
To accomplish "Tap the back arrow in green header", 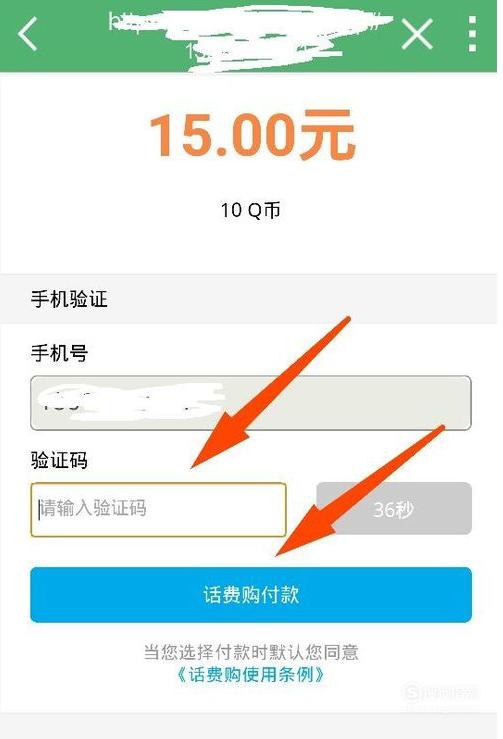I will [27, 33].
